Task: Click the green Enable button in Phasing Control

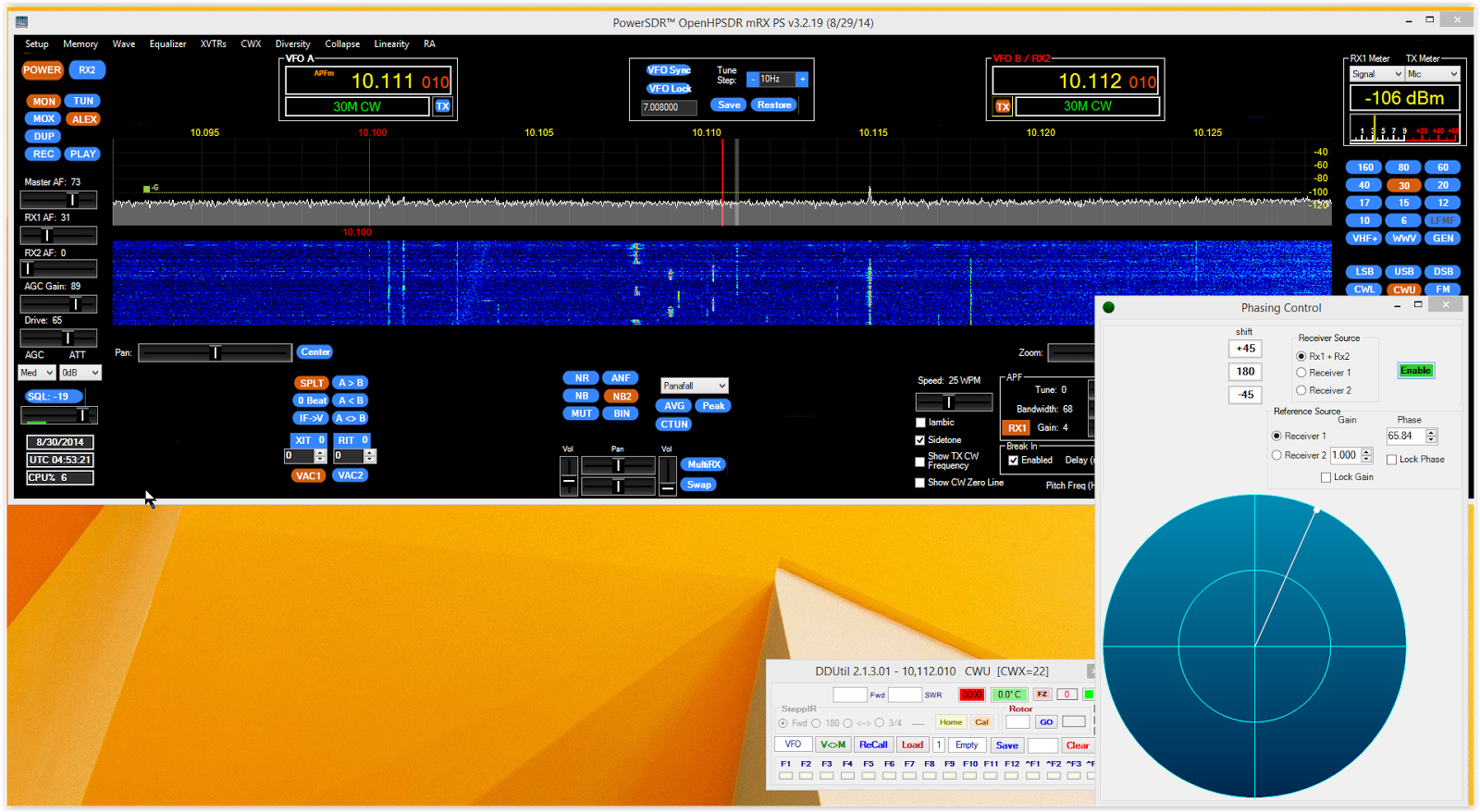Action: coord(1415,371)
